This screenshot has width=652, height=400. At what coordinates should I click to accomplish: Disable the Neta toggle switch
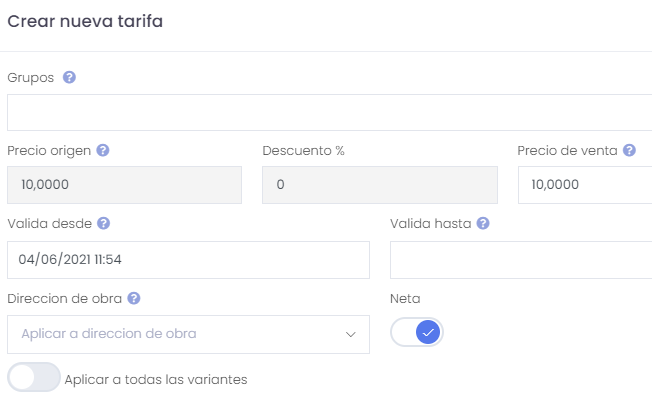(417, 332)
